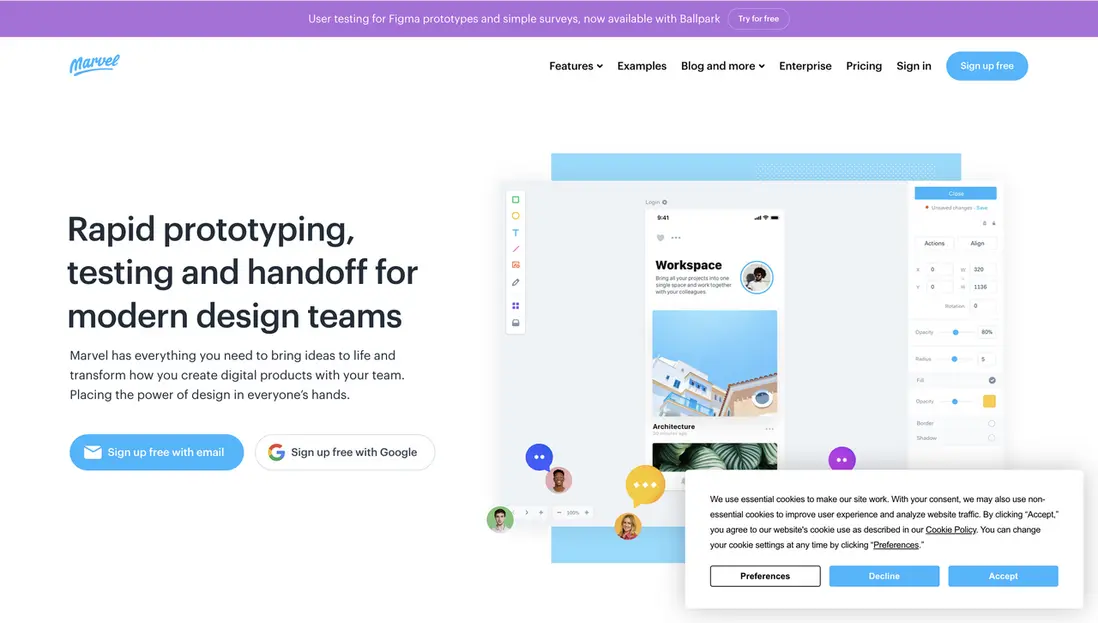Click the heart icon in phone mockup
1098x623 pixels.
(x=660, y=238)
